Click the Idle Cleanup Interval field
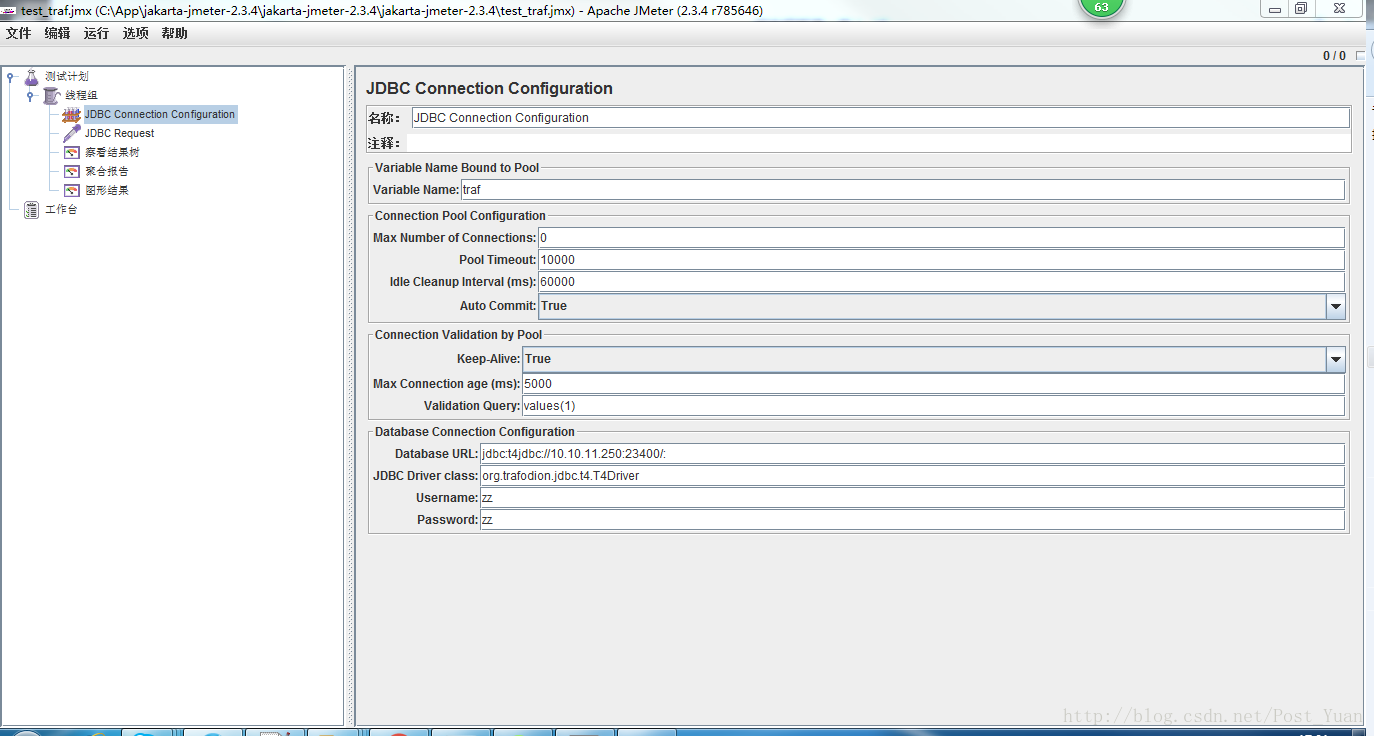Screen dimensions: 1374x736 [x=941, y=282]
